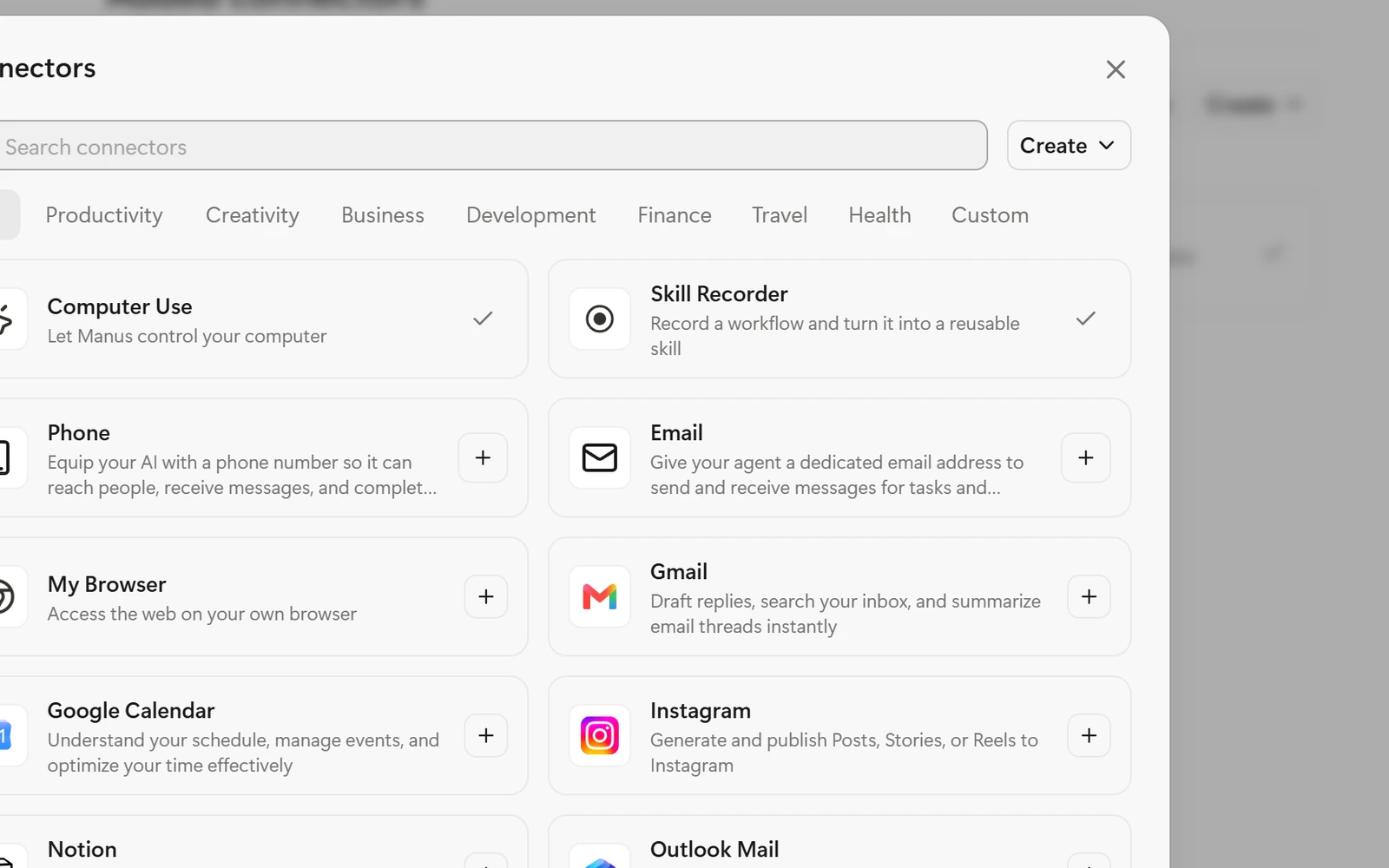Image resolution: width=1389 pixels, height=868 pixels.
Task: Select the Google Calendar title
Action: [131, 711]
